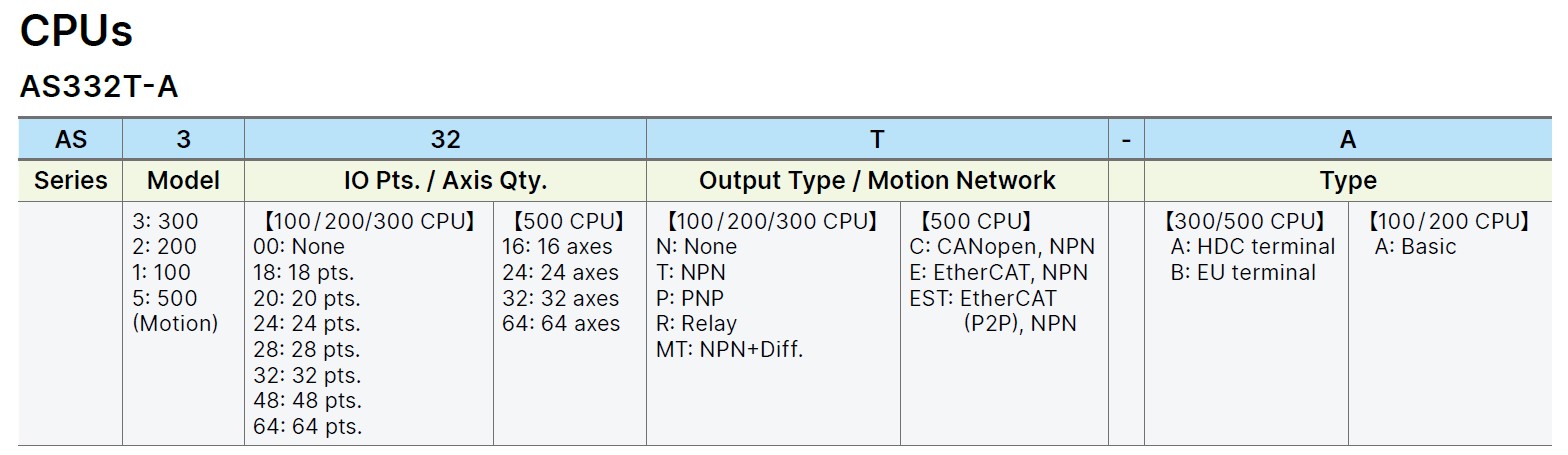Select the E: EtherCAT, NPN entry

(998, 272)
